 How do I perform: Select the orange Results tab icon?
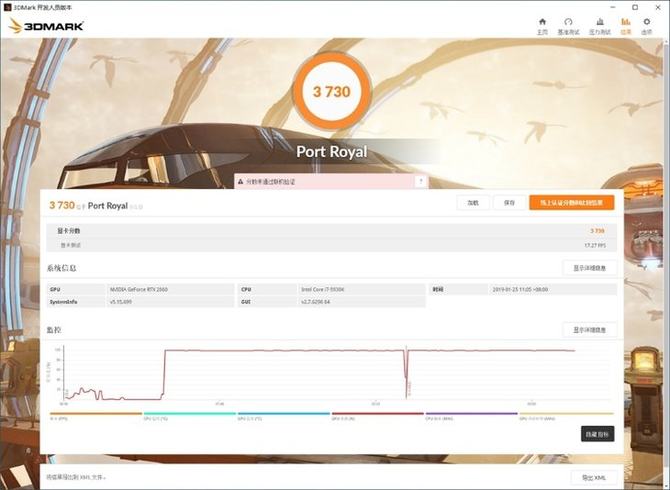click(x=626, y=26)
